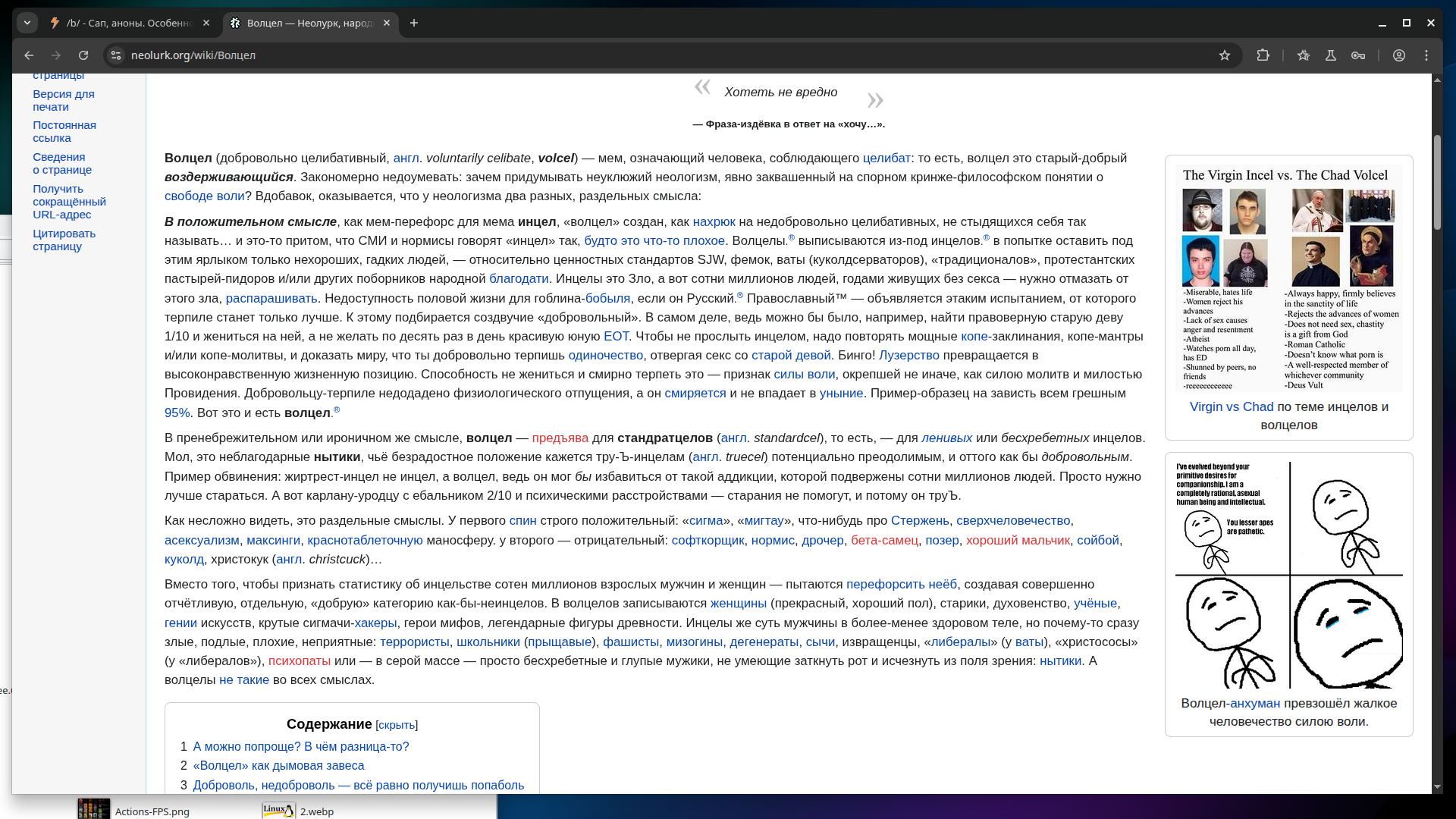Open the user profile icon

point(1399,55)
